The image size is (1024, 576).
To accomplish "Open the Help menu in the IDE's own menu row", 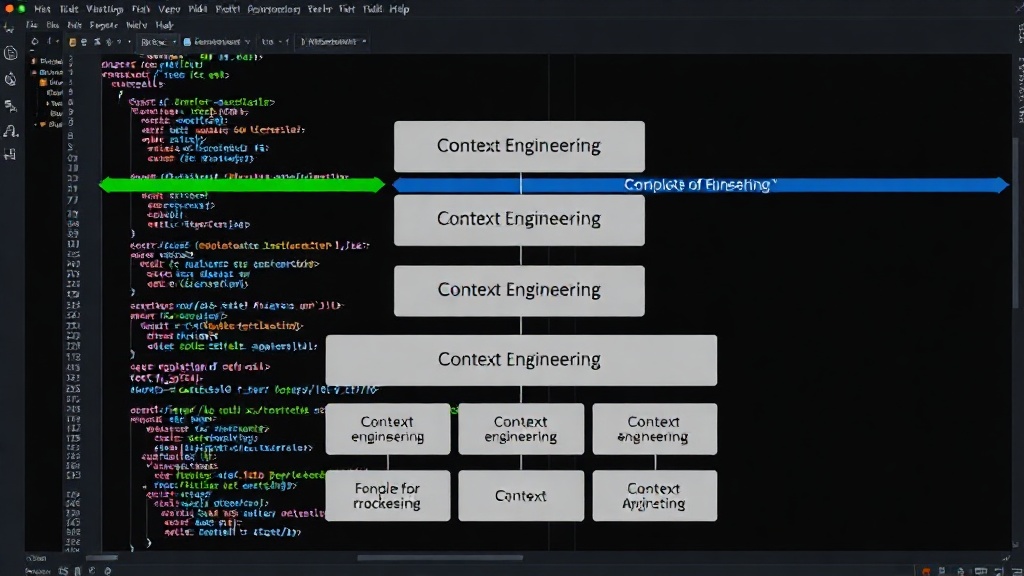I will [165, 25].
